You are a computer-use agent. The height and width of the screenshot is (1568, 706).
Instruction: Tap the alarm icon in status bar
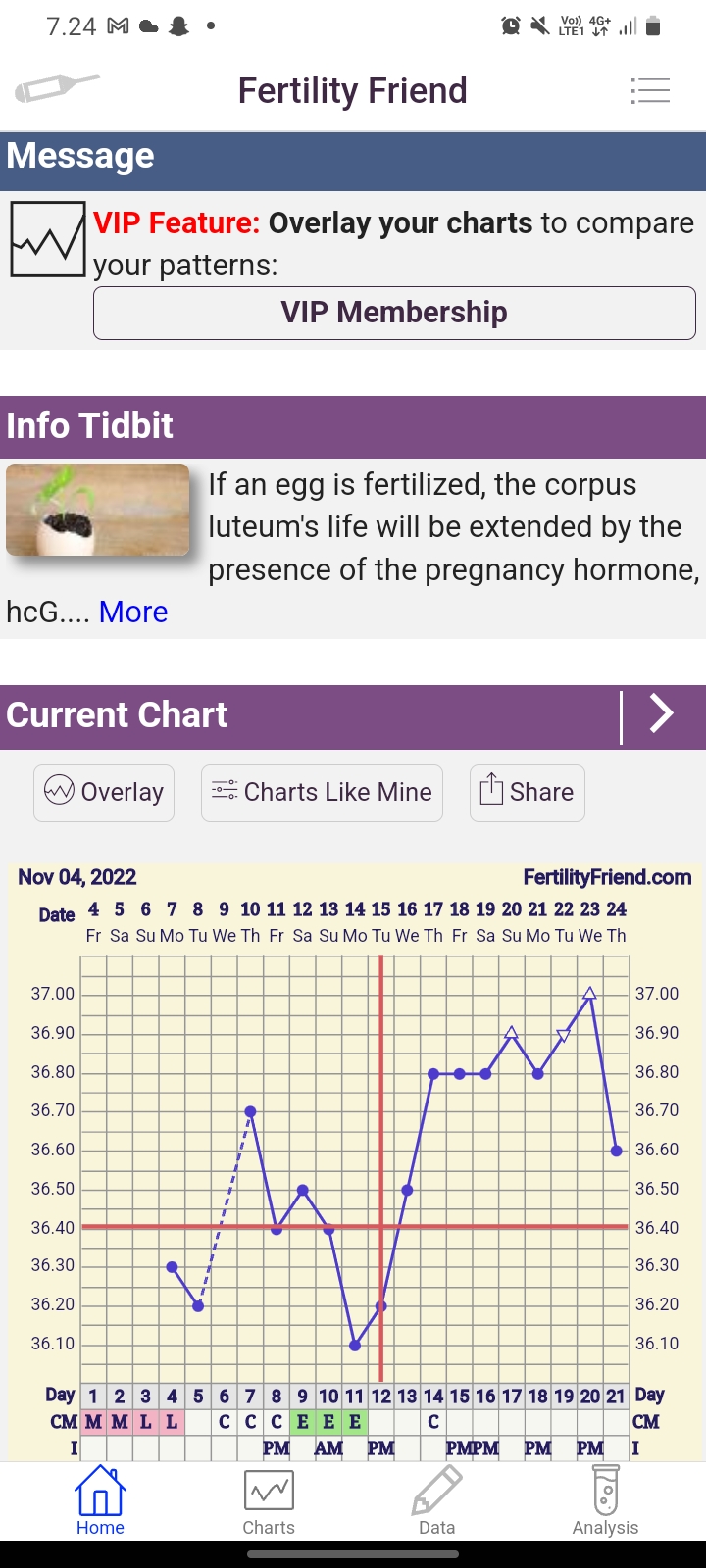(511, 26)
